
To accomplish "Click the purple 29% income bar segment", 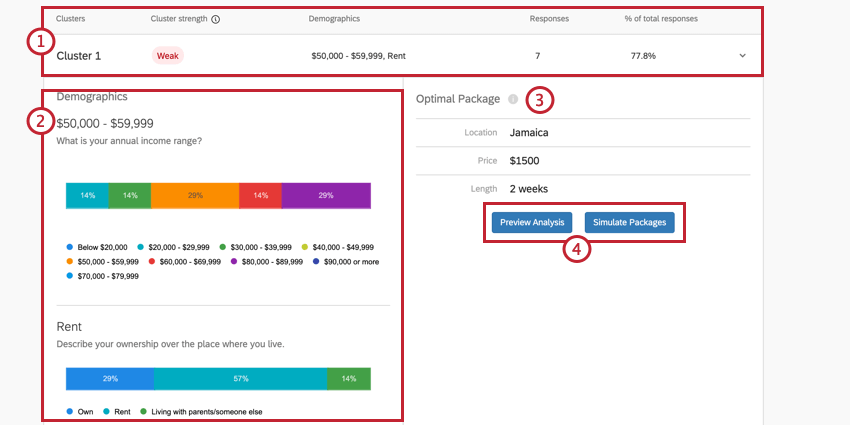I will (326, 195).
